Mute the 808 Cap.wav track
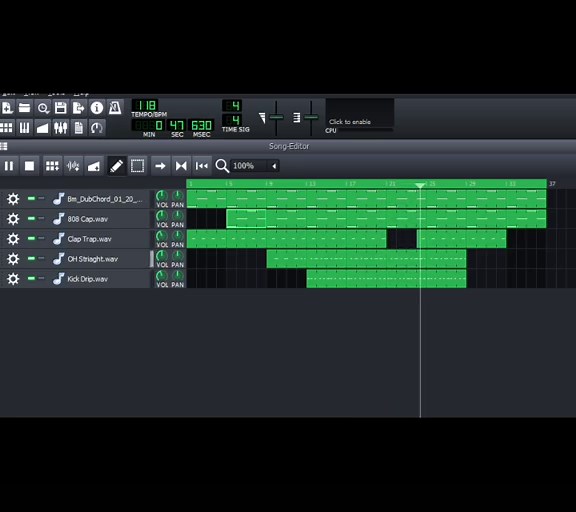Screen dimensions: 576x512 [31, 219]
